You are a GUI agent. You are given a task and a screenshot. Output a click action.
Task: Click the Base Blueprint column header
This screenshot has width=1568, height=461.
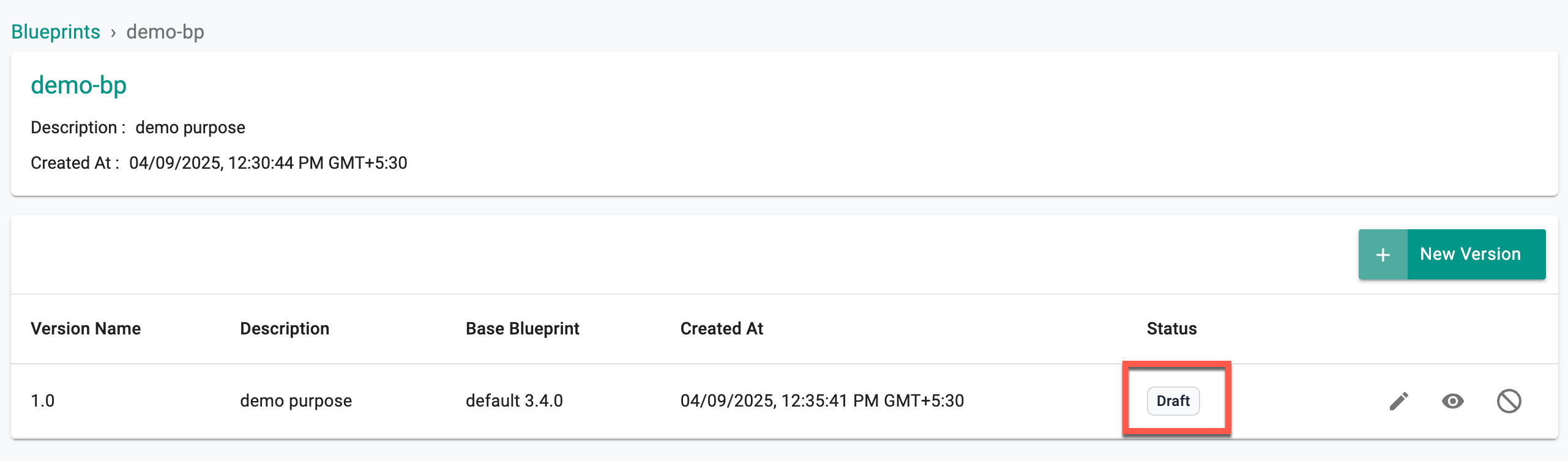pos(523,329)
